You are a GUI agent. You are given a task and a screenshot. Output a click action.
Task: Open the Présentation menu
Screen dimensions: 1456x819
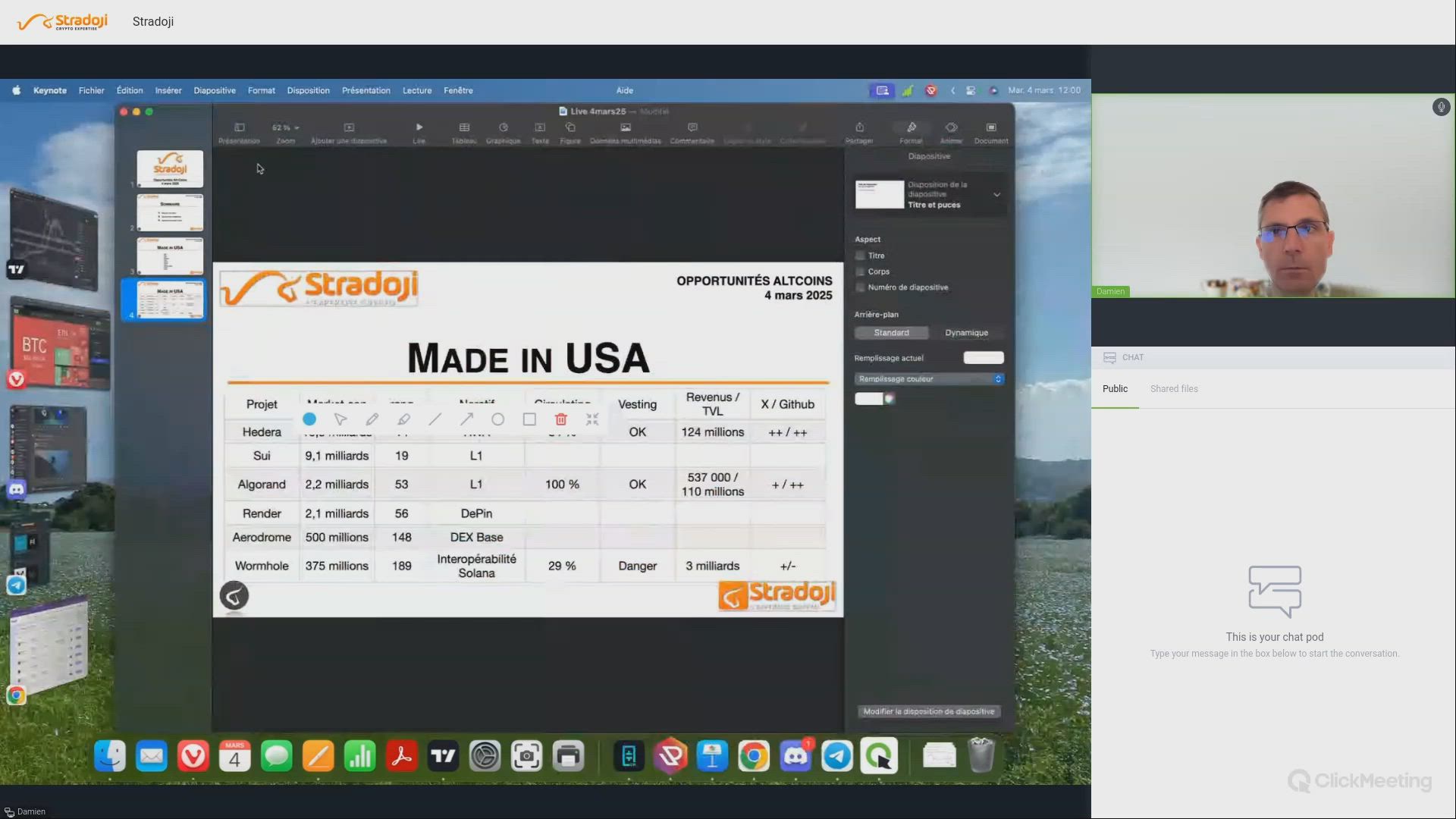366,90
